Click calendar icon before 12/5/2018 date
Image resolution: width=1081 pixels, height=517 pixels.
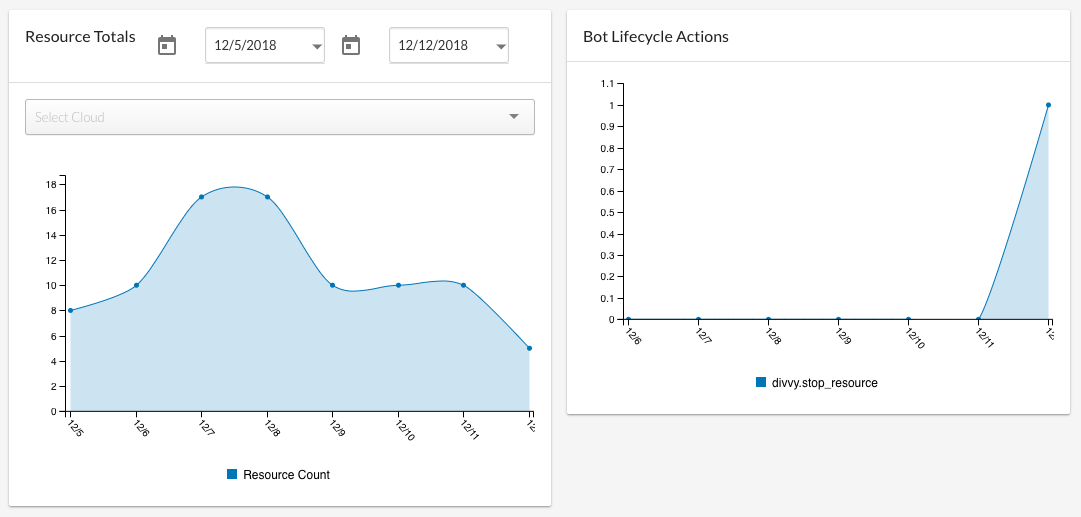(x=167, y=45)
